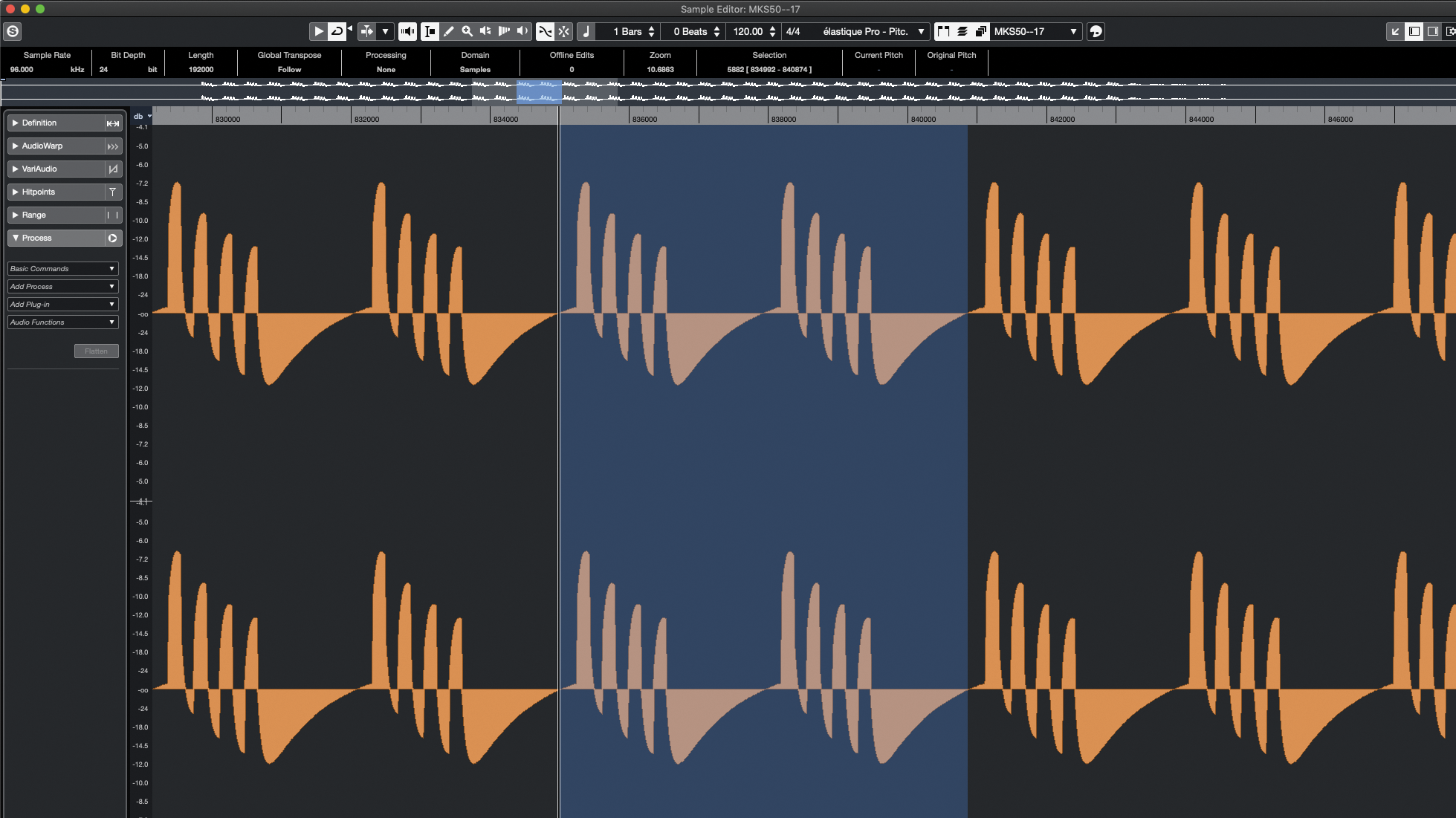Open the AudioWarp tab
This screenshot has height=818, width=1456.
tap(56, 146)
